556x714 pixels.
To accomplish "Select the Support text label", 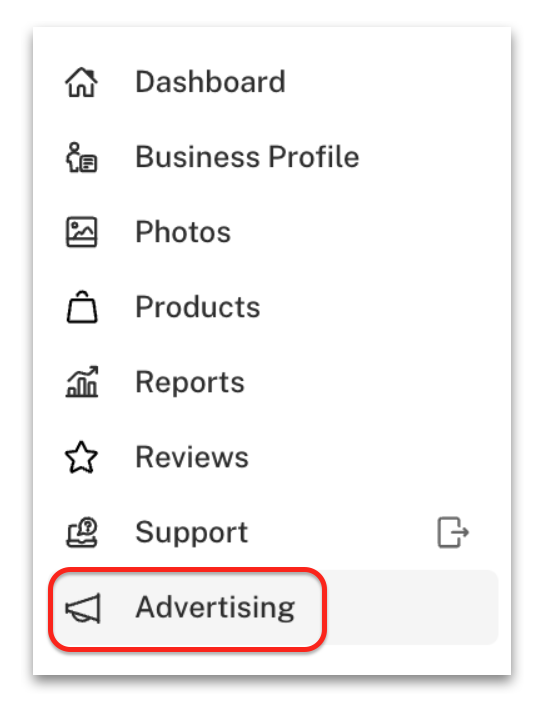I will coord(192,533).
